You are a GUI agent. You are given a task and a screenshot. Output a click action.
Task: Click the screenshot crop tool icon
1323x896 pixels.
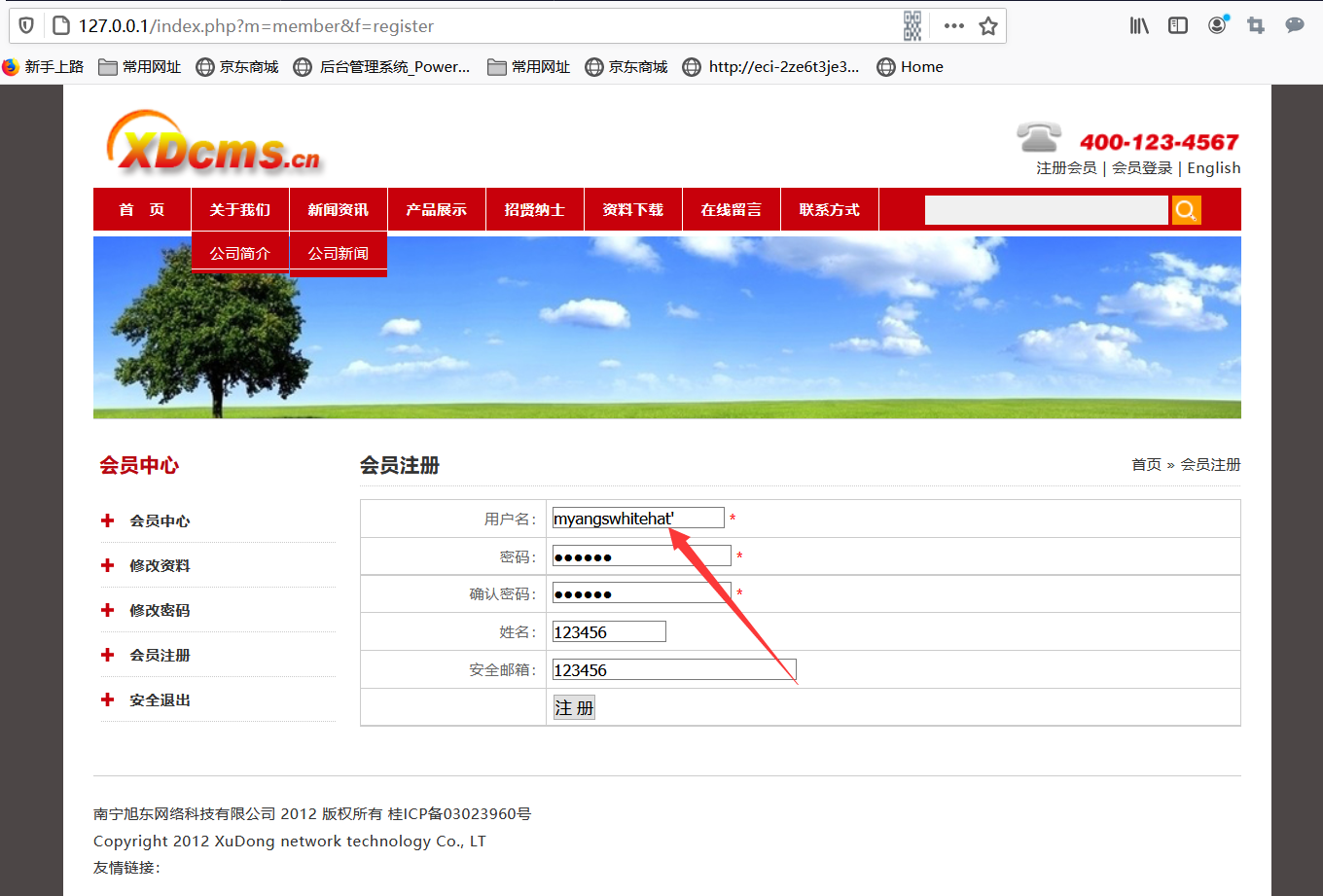(1256, 26)
